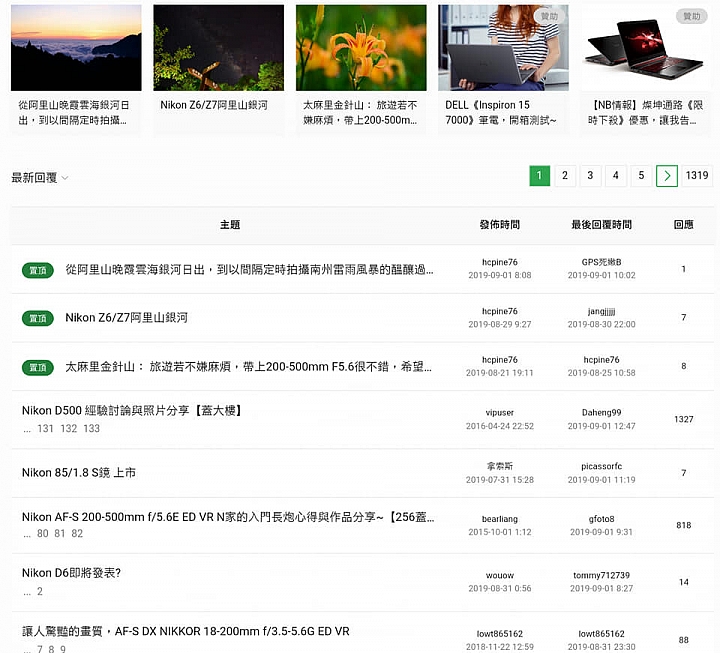Open thread AF-S DX NIKKOR 18-200mm
This screenshot has width=720, height=653.
tap(186, 631)
